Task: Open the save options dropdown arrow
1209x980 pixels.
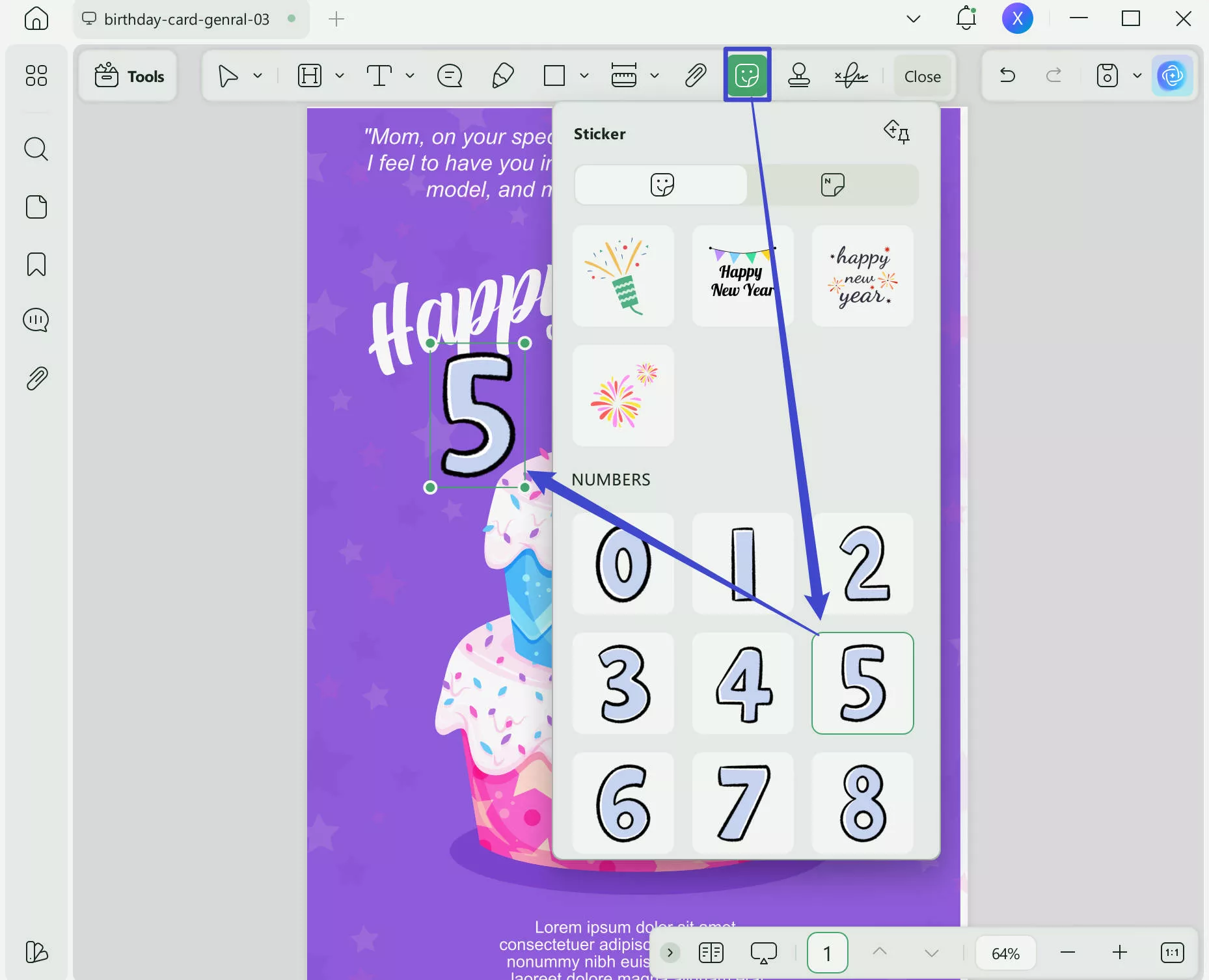Action: (x=1136, y=75)
